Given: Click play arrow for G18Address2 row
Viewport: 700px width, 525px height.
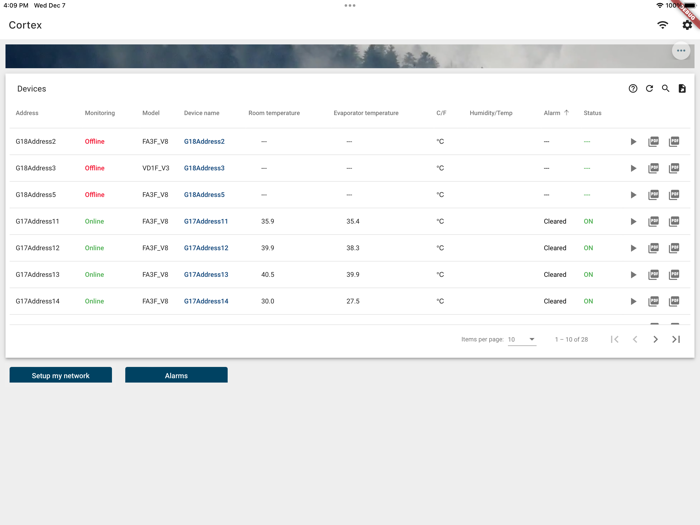Looking at the screenshot, I should tap(633, 142).
